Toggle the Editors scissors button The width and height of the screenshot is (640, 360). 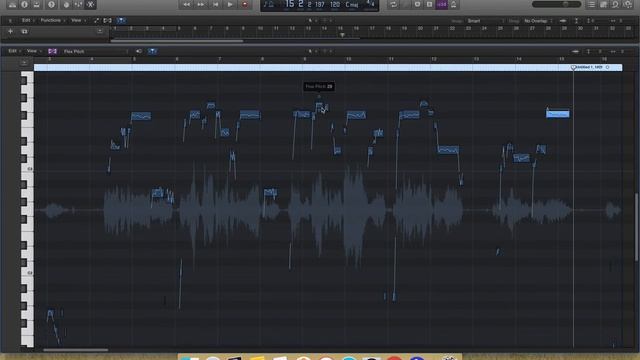[91, 4]
